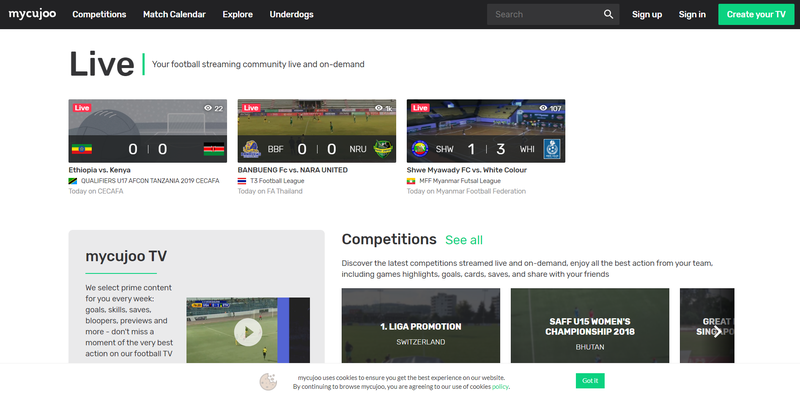
Task: Play the mycujoo TV video
Action: 248,332
